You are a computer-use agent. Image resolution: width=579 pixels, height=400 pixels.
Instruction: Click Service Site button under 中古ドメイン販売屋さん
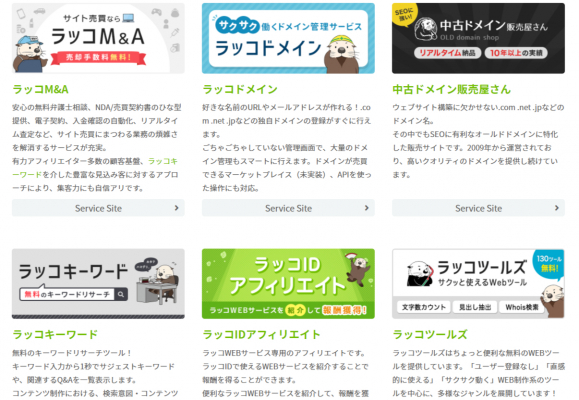(x=478, y=208)
